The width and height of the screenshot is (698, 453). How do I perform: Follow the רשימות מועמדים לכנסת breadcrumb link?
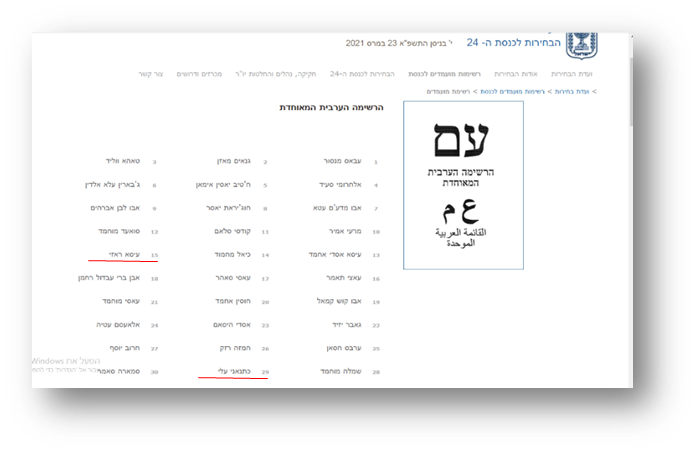pyautogui.click(x=512, y=92)
